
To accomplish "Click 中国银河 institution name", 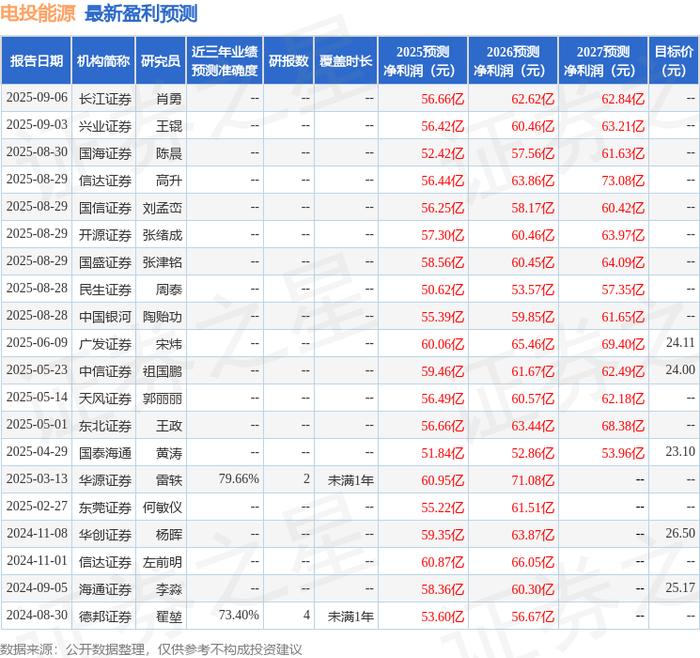I will coord(105,317).
